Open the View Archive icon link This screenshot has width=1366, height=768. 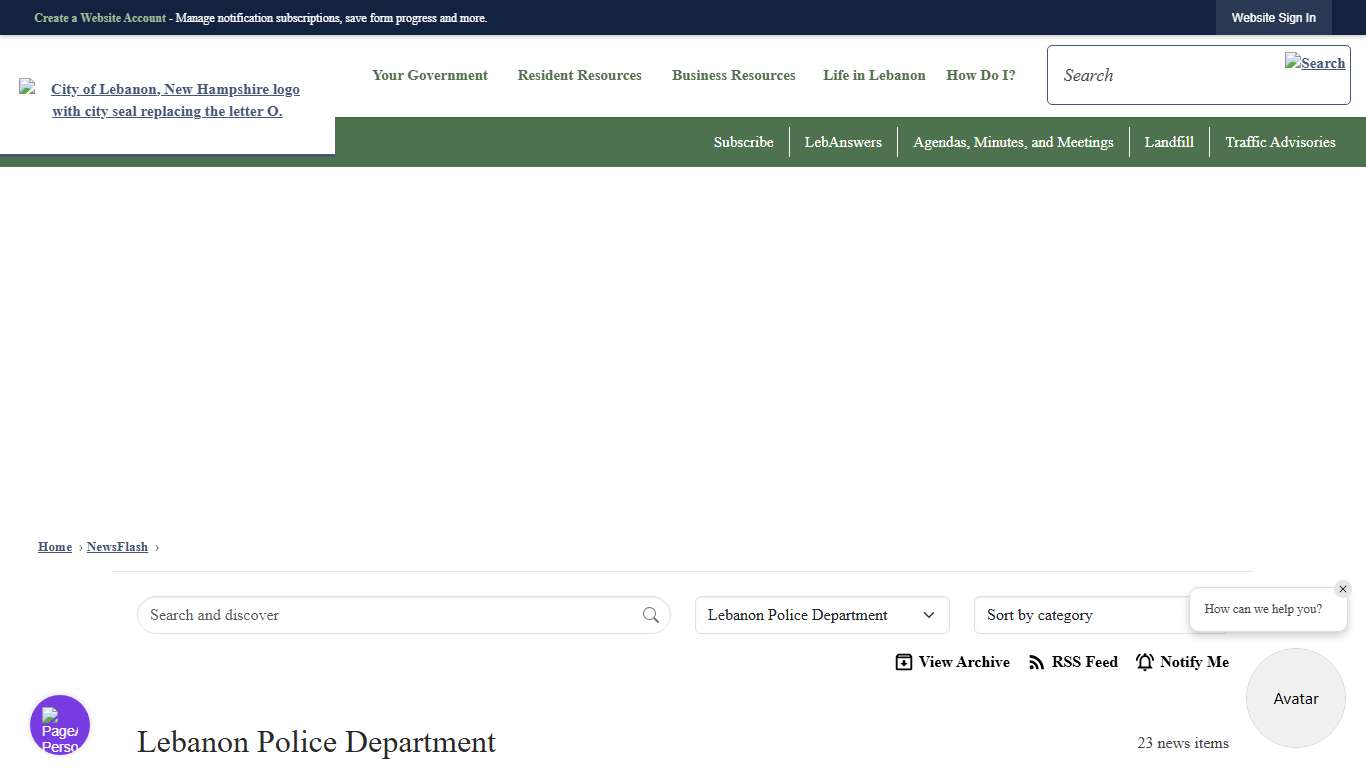tap(904, 662)
